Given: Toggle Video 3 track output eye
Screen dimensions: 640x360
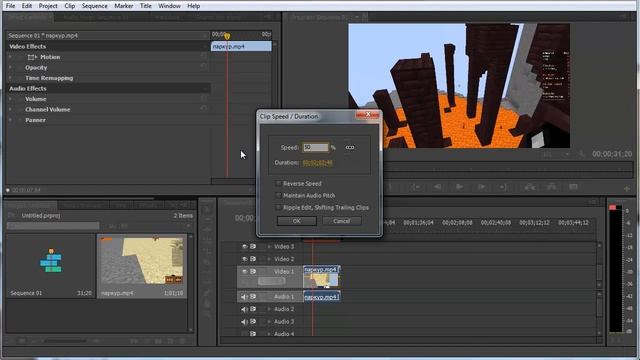Looking at the screenshot, I should [244, 247].
